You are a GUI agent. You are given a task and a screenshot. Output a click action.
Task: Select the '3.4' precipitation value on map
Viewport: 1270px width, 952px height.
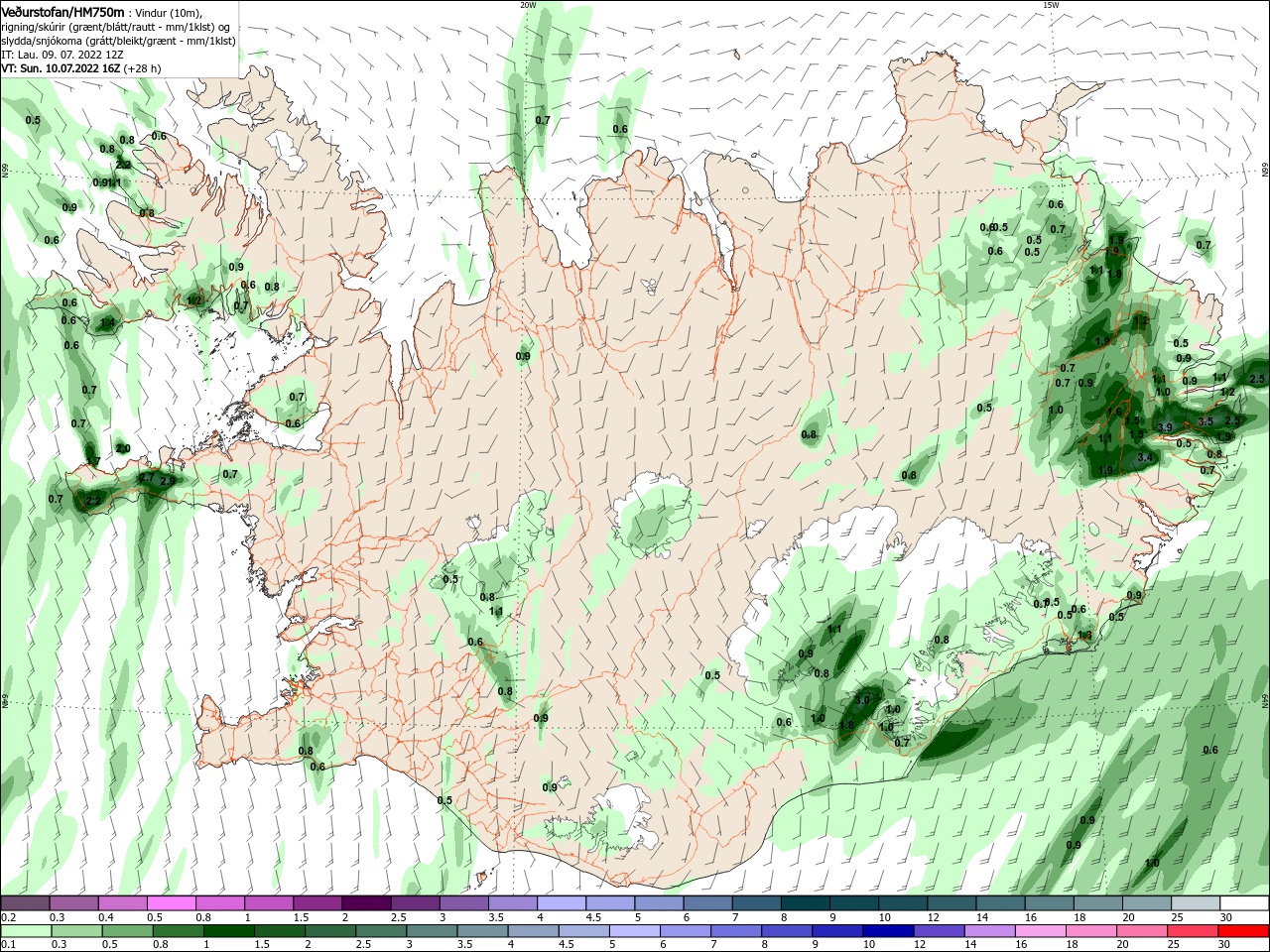pyautogui.click(x=1145, y=457)
